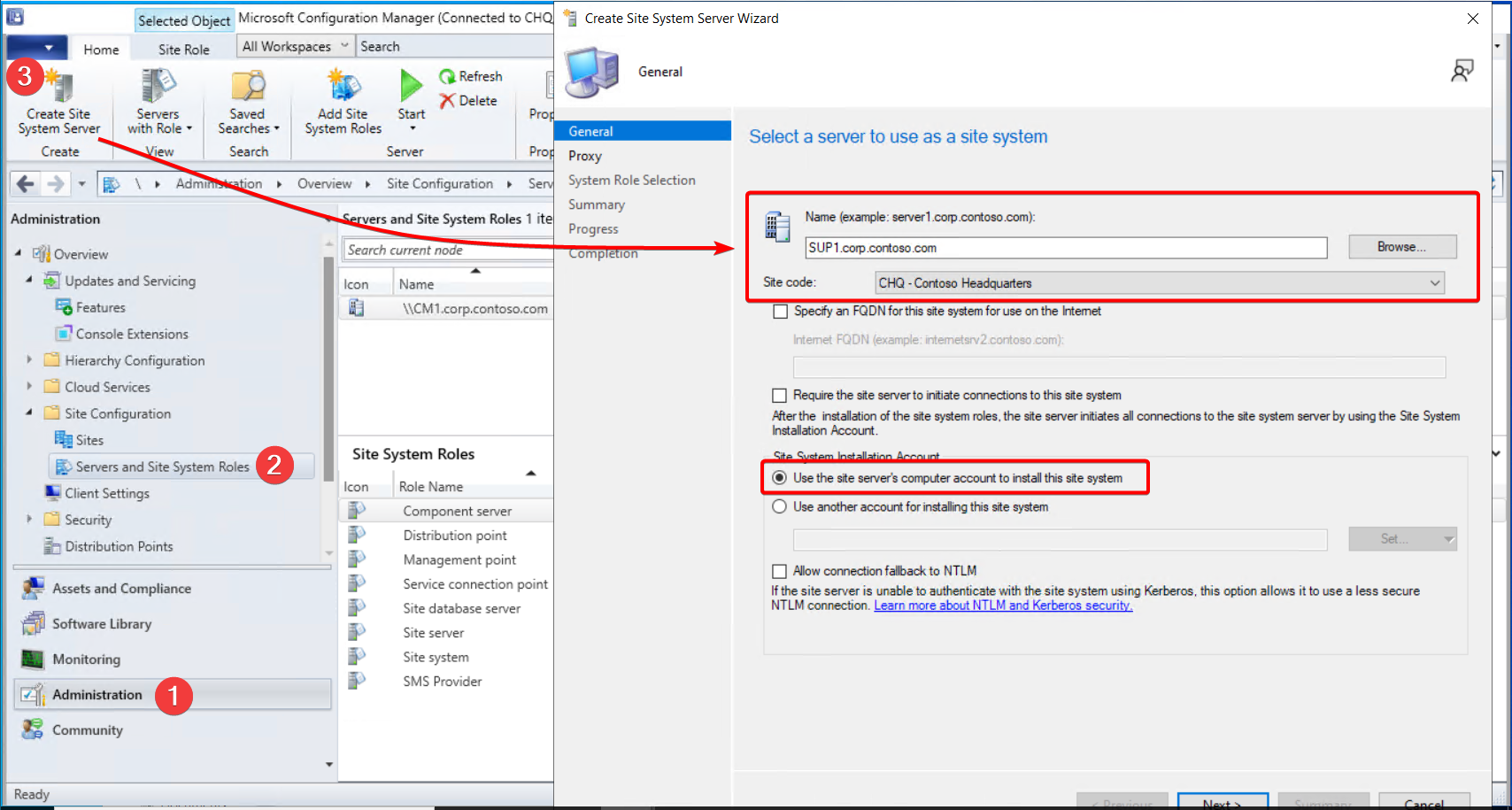Screen dimensions: 1512x810
Task: Click the feedback icon in wizard header
Action: coord(1462,71)
